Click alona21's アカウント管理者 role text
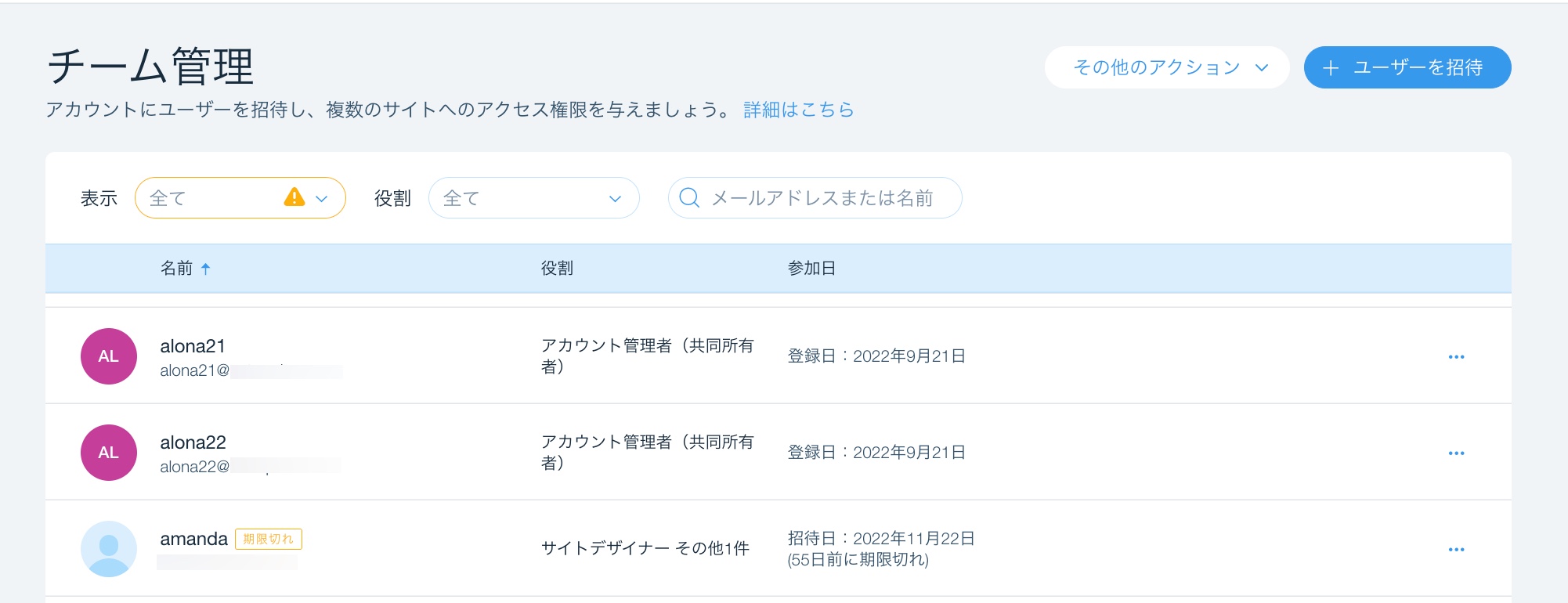Screen dimensions: 1568x603 tap(647, 356)
